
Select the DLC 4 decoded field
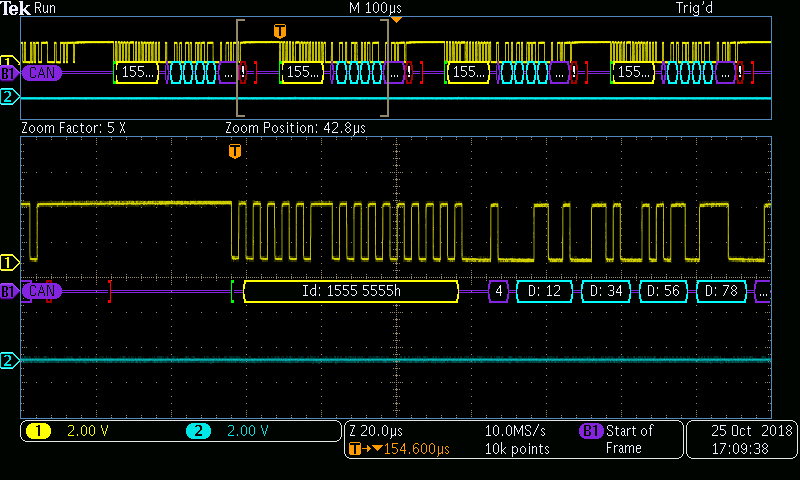(x=498, y=291)
